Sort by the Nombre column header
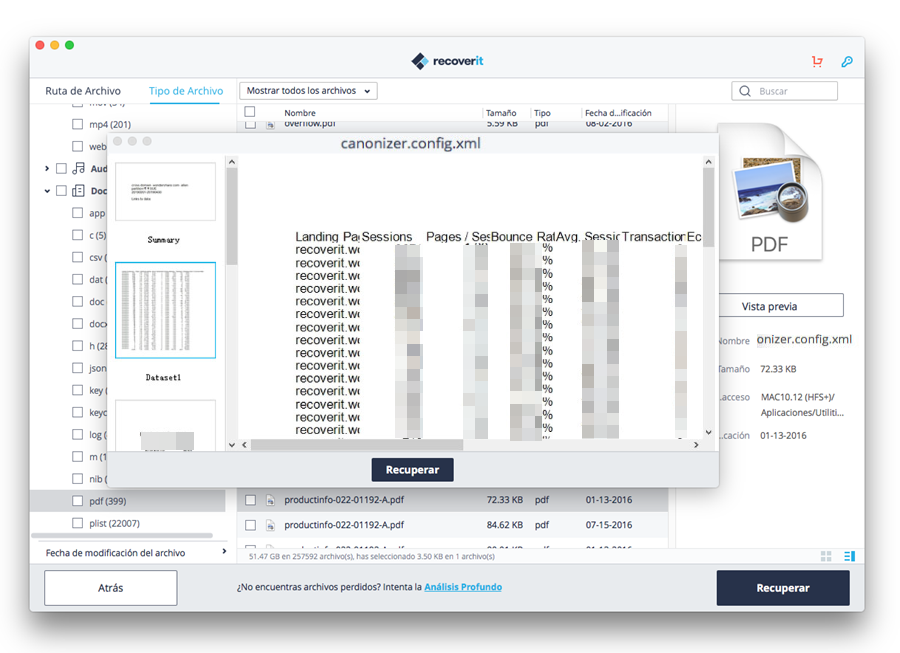900x653 pixels. pyautogui.click(x=300, y=113)
